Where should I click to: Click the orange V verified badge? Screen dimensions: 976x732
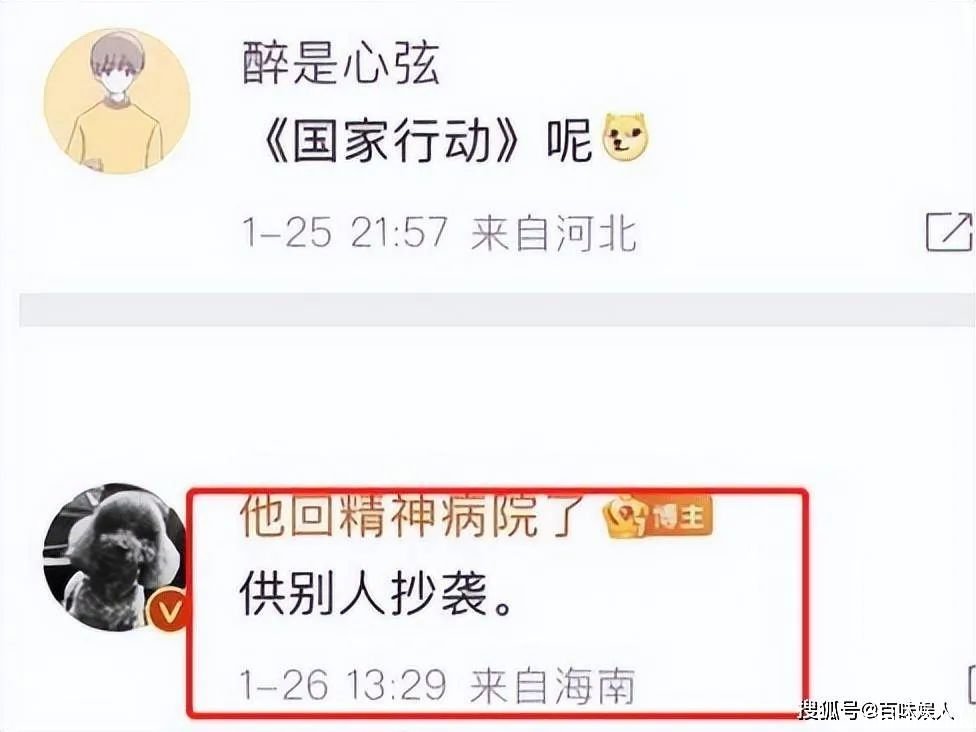168,611
